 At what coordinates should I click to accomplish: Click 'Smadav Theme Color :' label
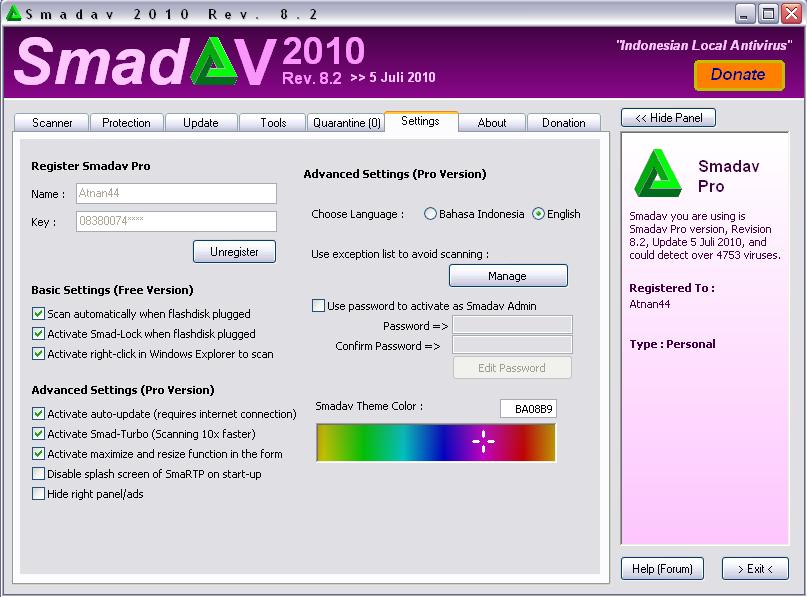(x=369, y=406)
